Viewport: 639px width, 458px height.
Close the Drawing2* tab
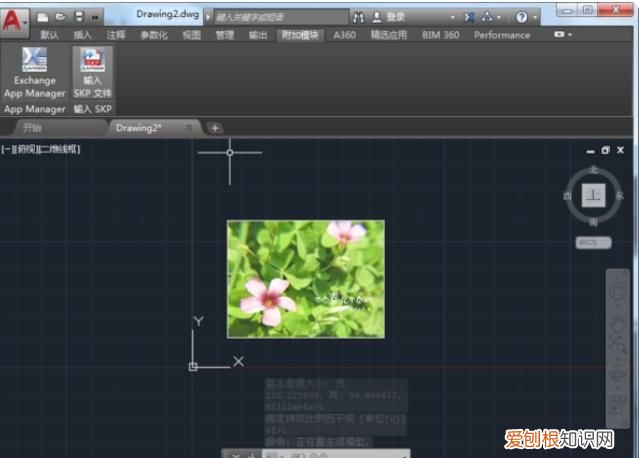coord(189,128)
